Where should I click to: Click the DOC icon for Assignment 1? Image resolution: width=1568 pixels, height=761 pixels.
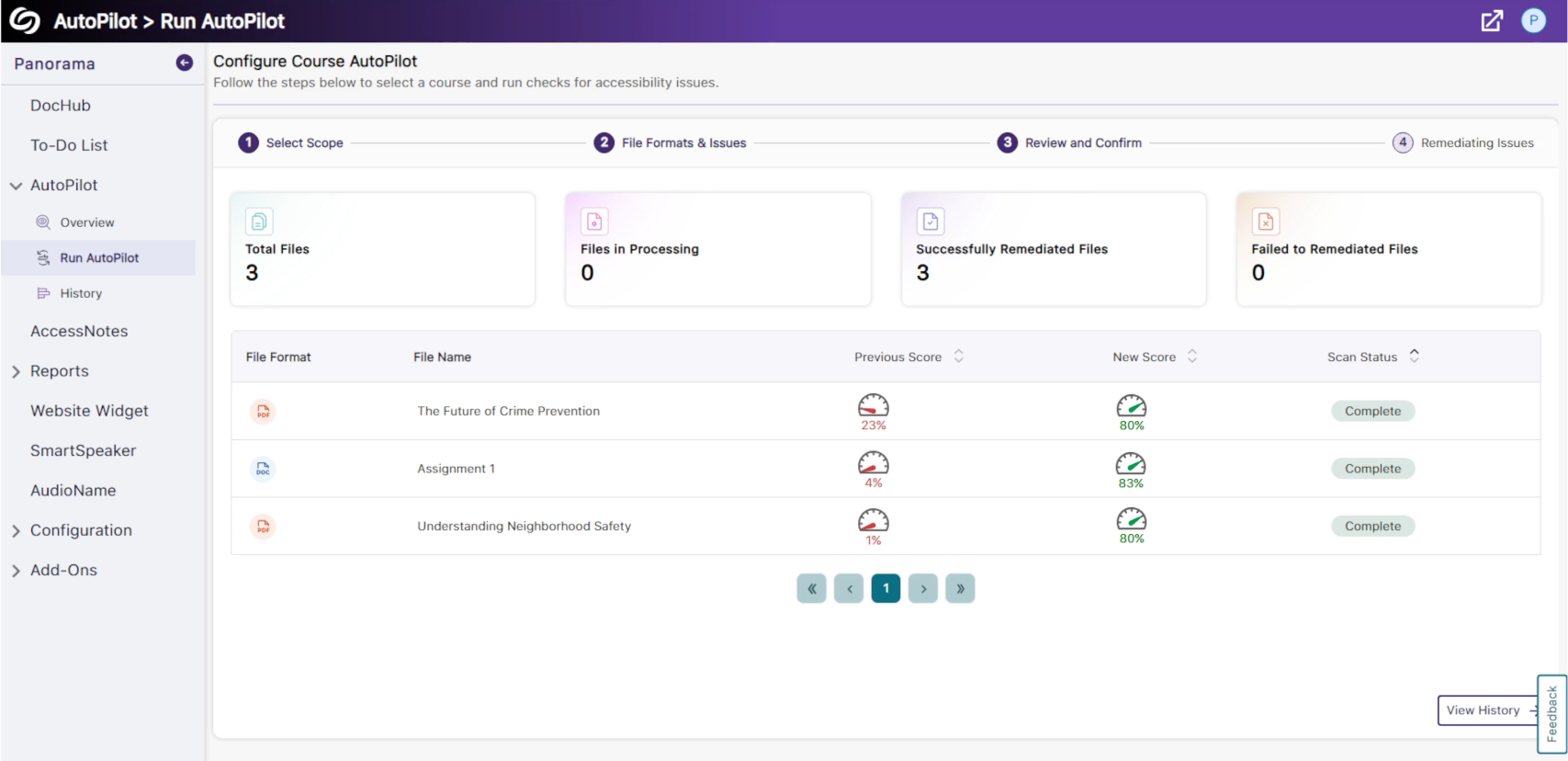(263, 469)
